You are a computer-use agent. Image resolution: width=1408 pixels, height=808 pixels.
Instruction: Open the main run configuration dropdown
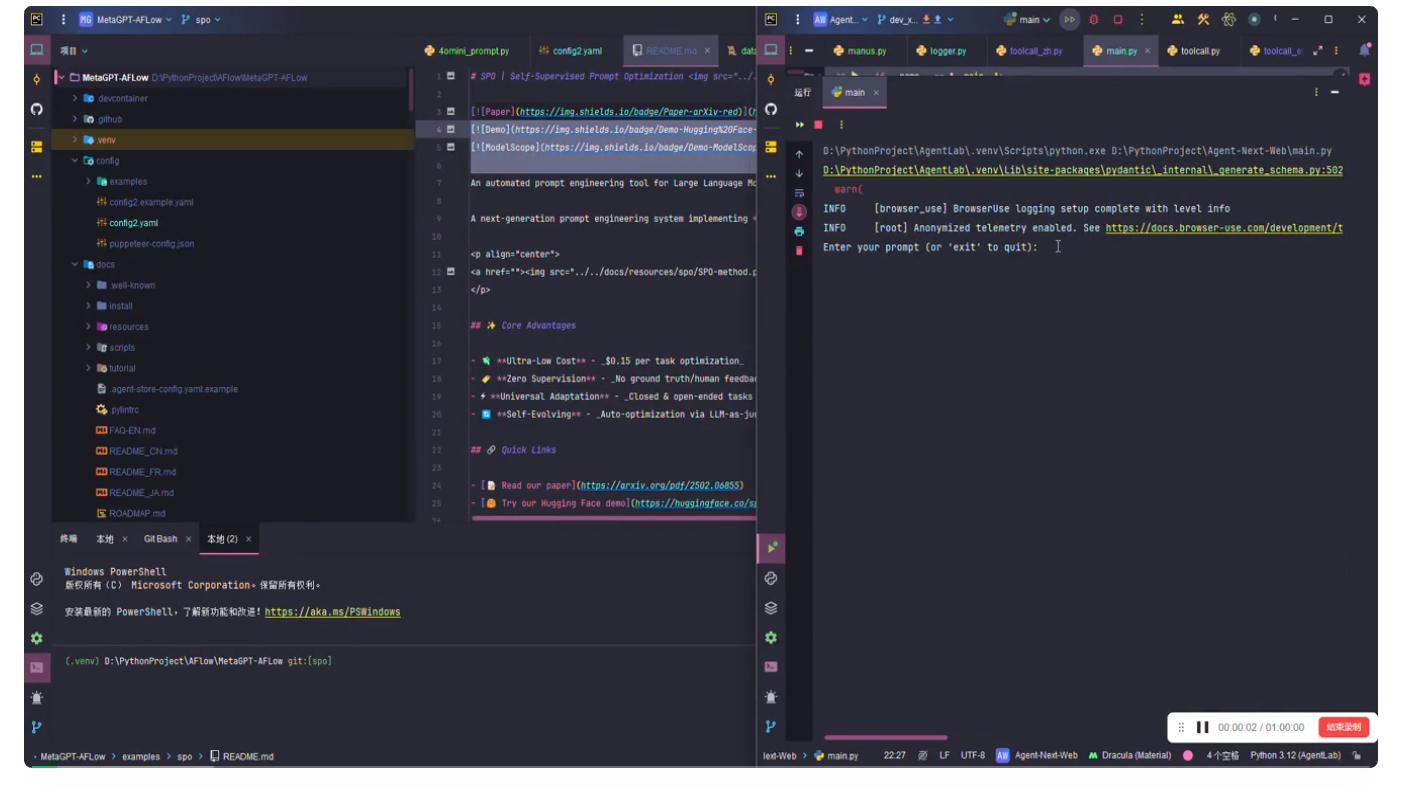coord(1028,19)
